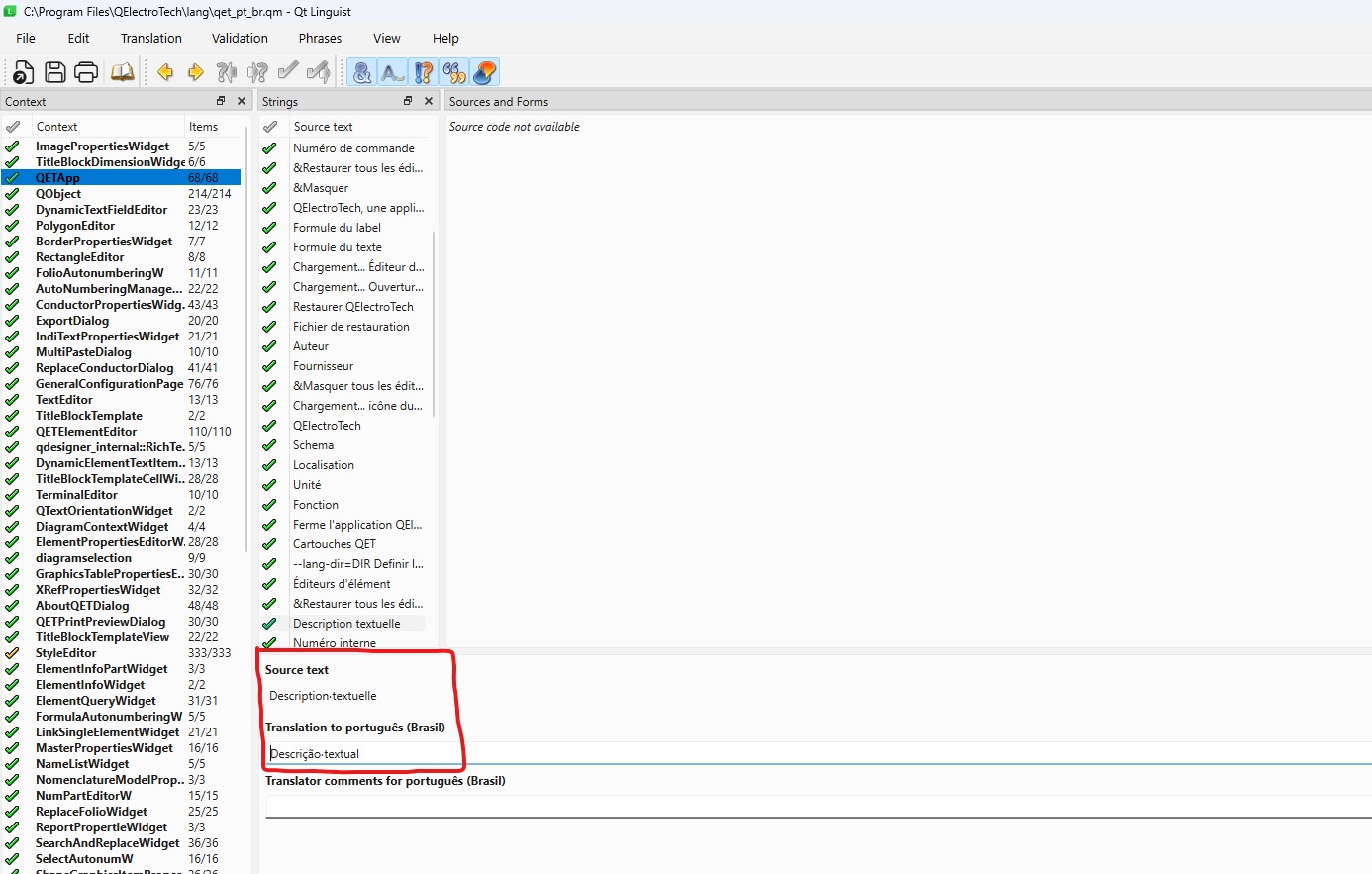The width and height of the screenshot is (1372, 874).
Task: Click the Print icon in toolbar
Action: pos(87,72)
